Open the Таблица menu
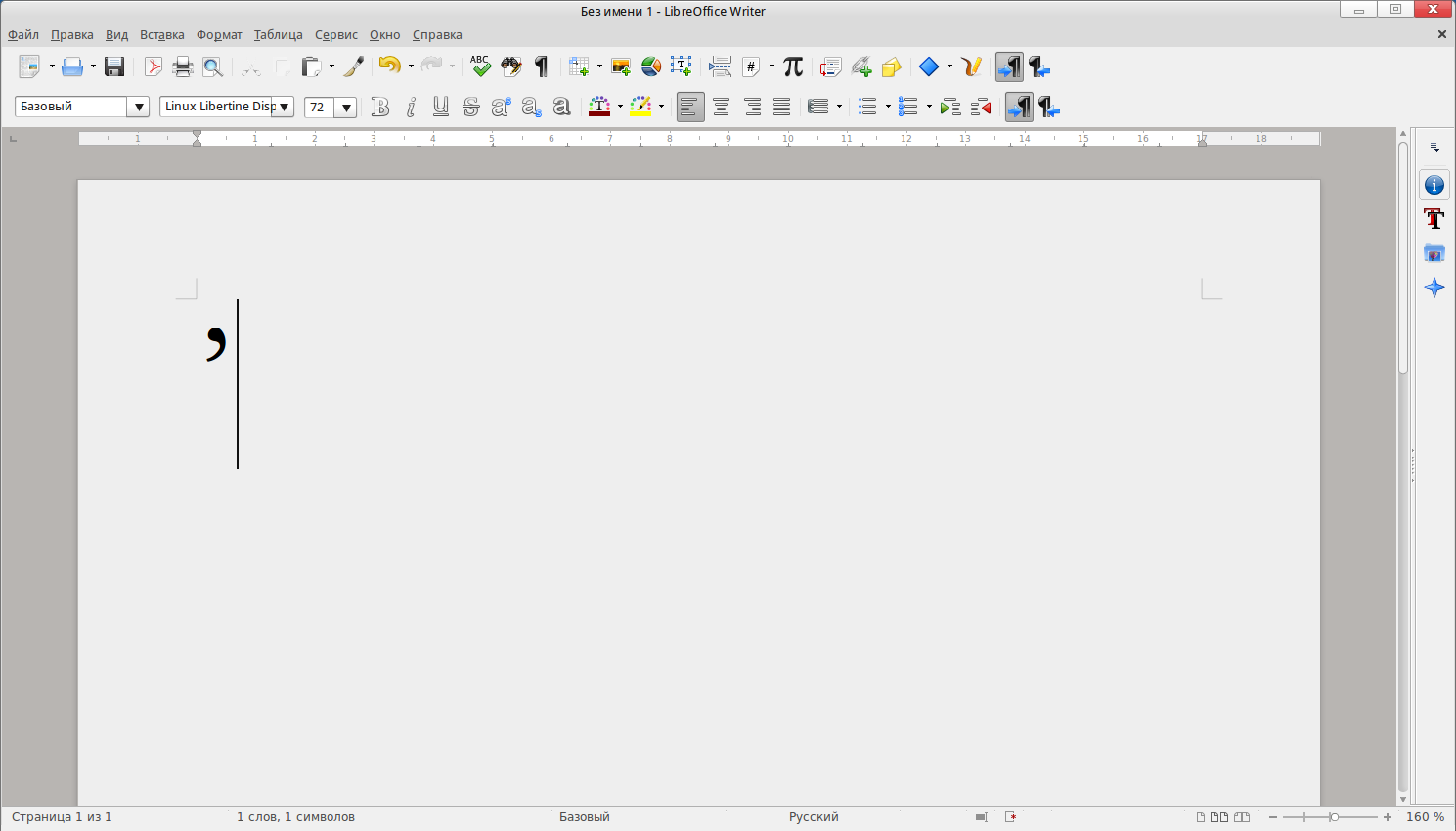Screen dimensions: 1456x831 pos(278,35)
